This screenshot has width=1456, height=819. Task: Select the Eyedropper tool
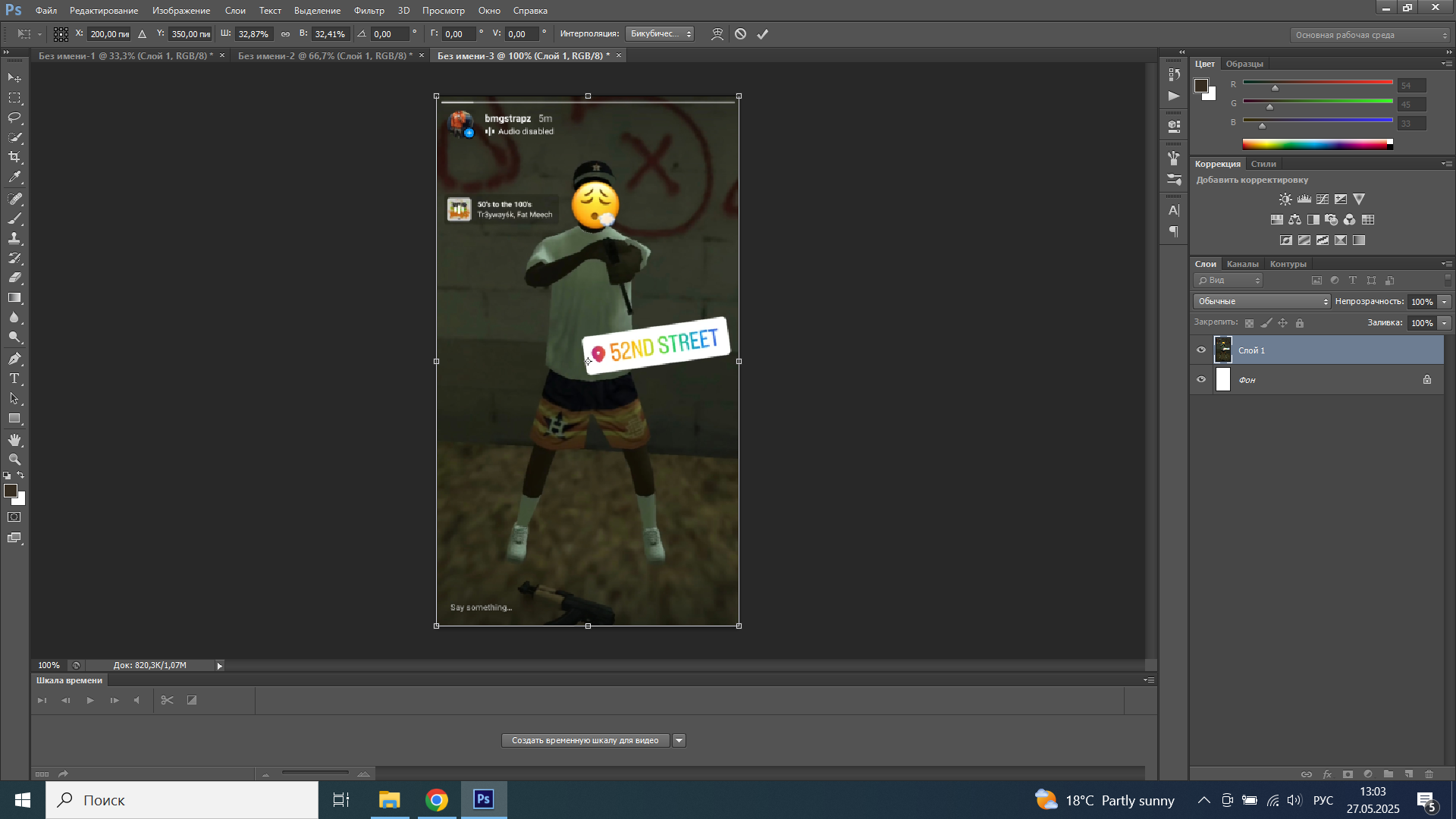coord(14,177)
